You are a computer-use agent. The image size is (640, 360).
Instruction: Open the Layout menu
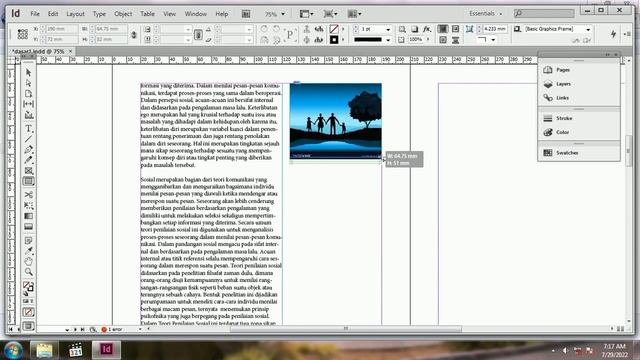coord(75,14)
